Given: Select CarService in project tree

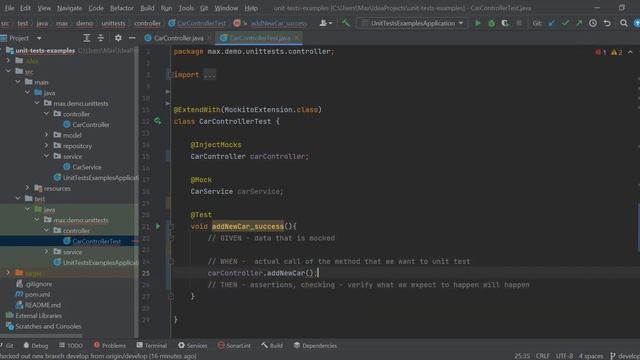Looking at the screenshot, I should coord(87,167).
